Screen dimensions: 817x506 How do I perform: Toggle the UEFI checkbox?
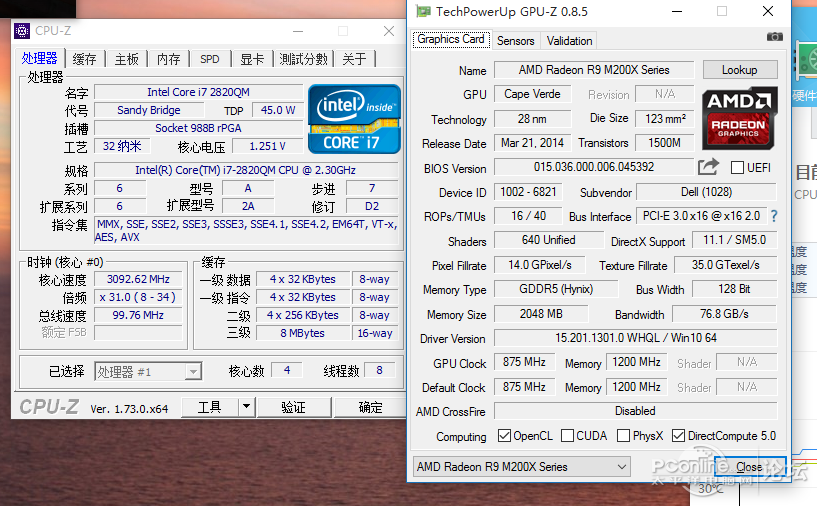[737, 168]
